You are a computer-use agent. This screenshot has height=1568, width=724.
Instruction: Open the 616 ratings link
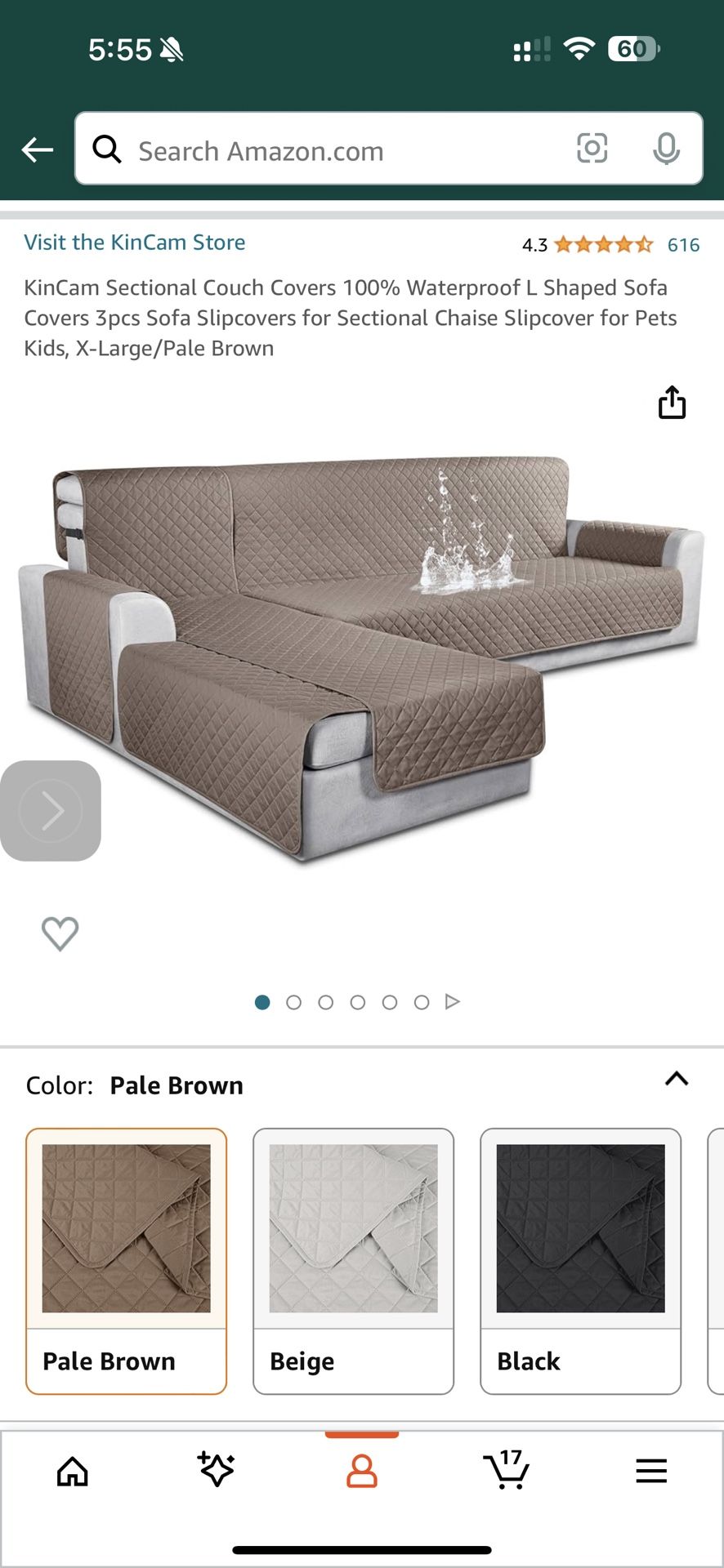(x=683, y=245)
